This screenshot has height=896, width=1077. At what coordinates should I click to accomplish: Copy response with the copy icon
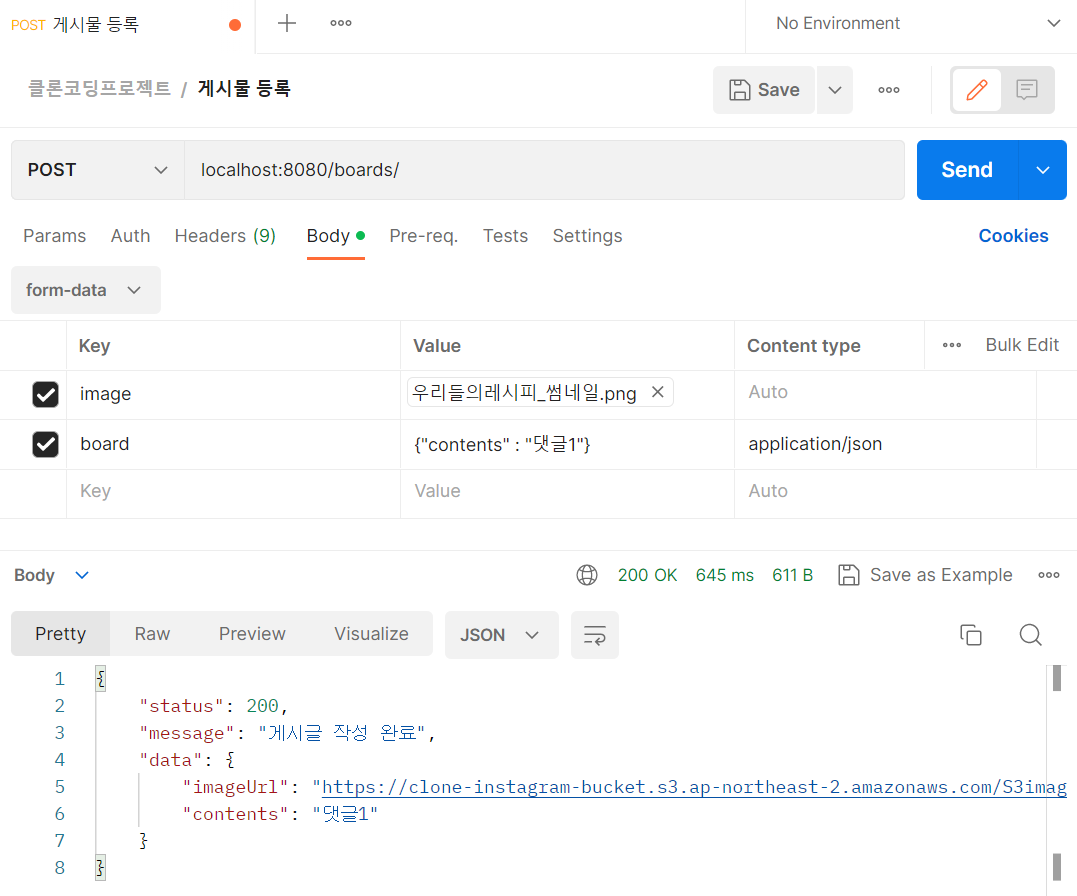(x=971, y=634)
